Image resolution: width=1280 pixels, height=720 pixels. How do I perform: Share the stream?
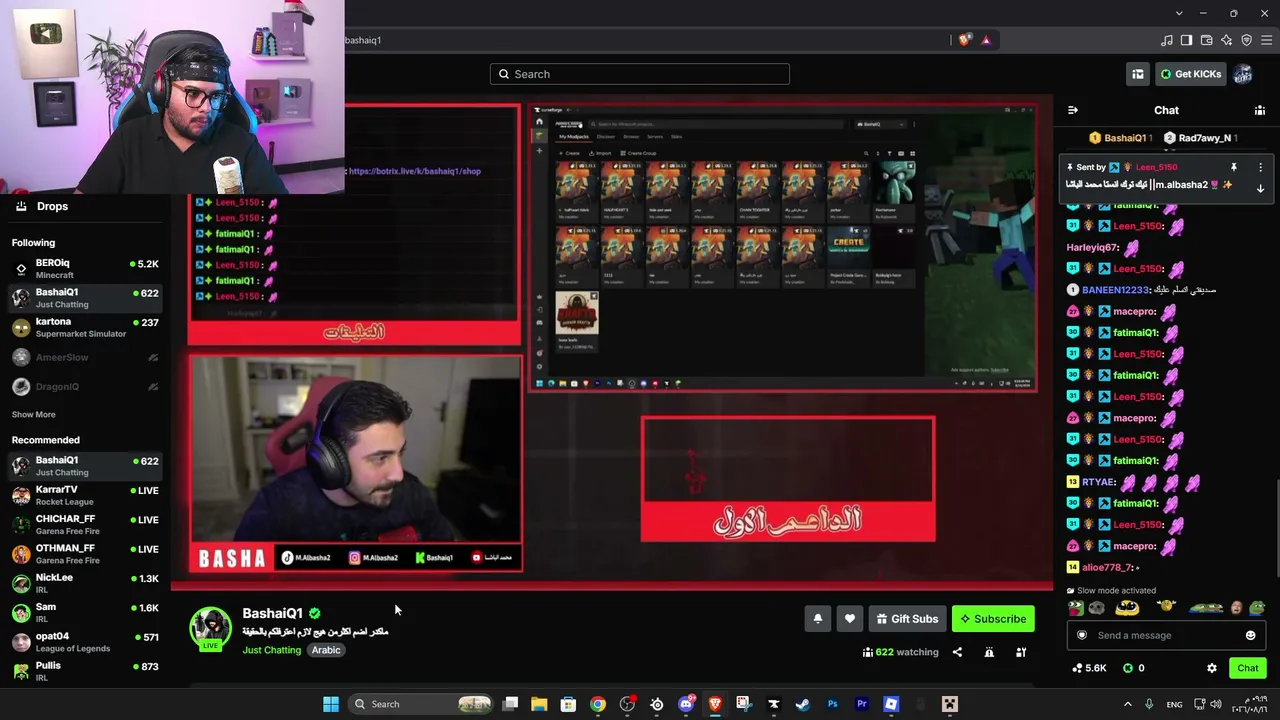pos(957,652)
